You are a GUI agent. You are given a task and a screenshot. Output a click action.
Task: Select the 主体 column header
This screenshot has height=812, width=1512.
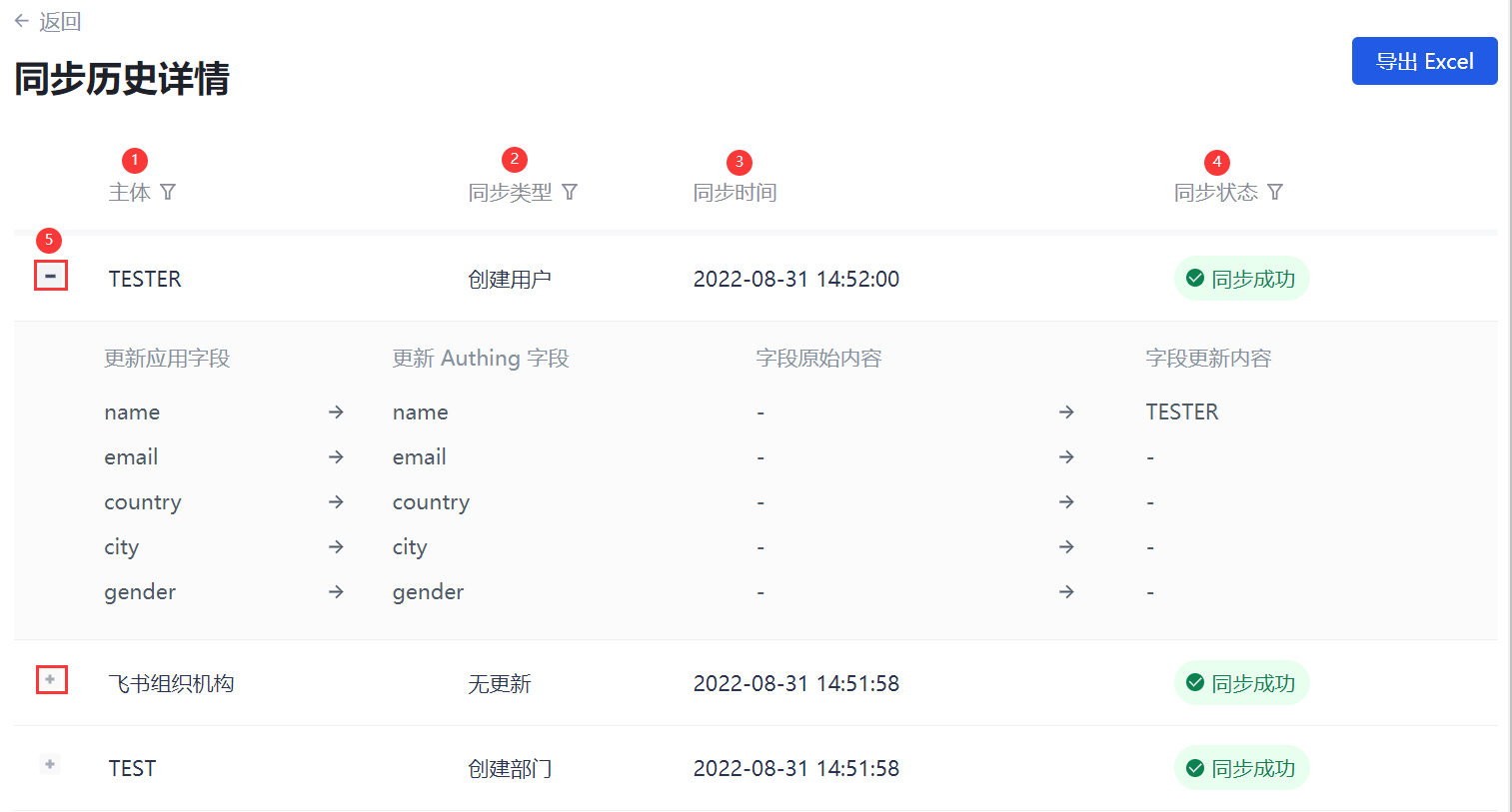tap(129, 193)
